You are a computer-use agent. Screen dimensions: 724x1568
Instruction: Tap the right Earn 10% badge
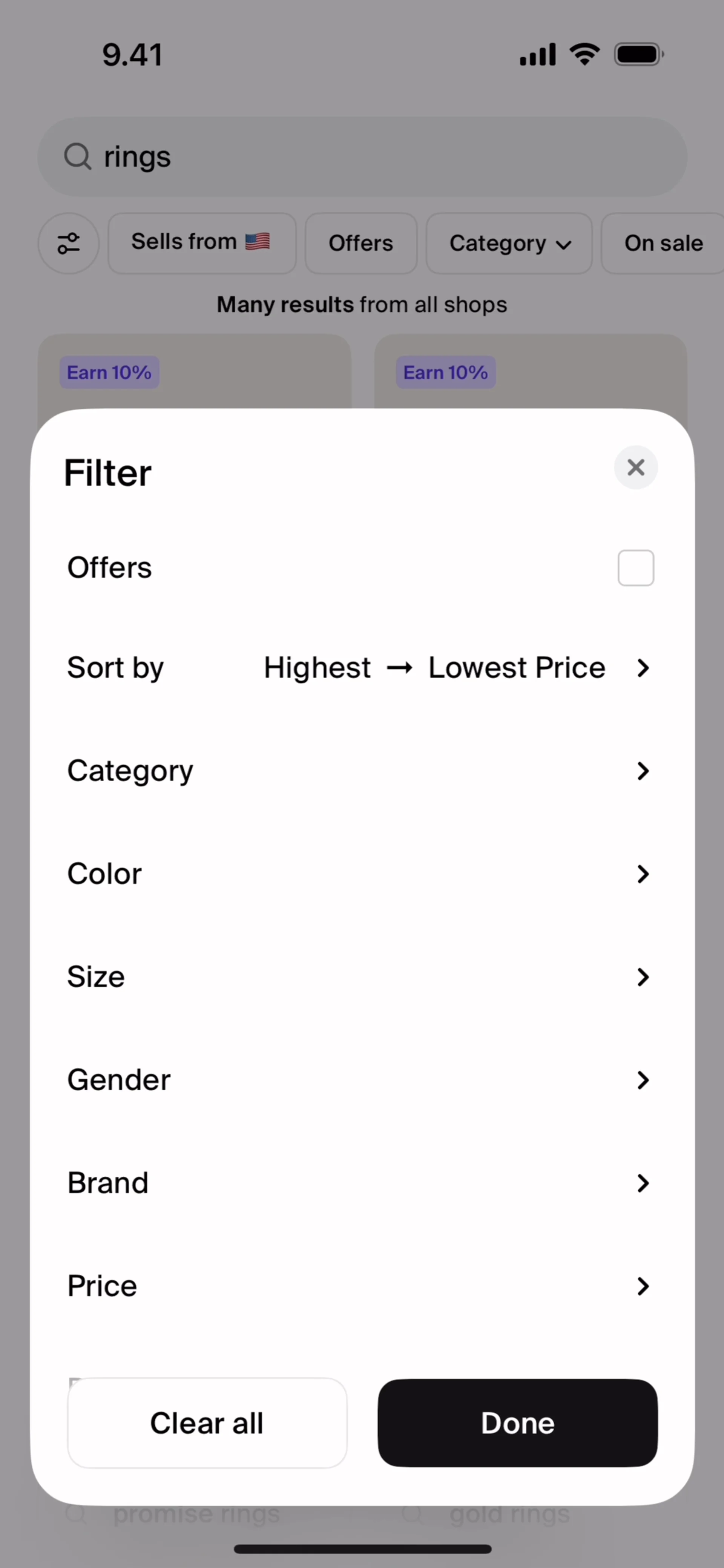tap(446, 372)
